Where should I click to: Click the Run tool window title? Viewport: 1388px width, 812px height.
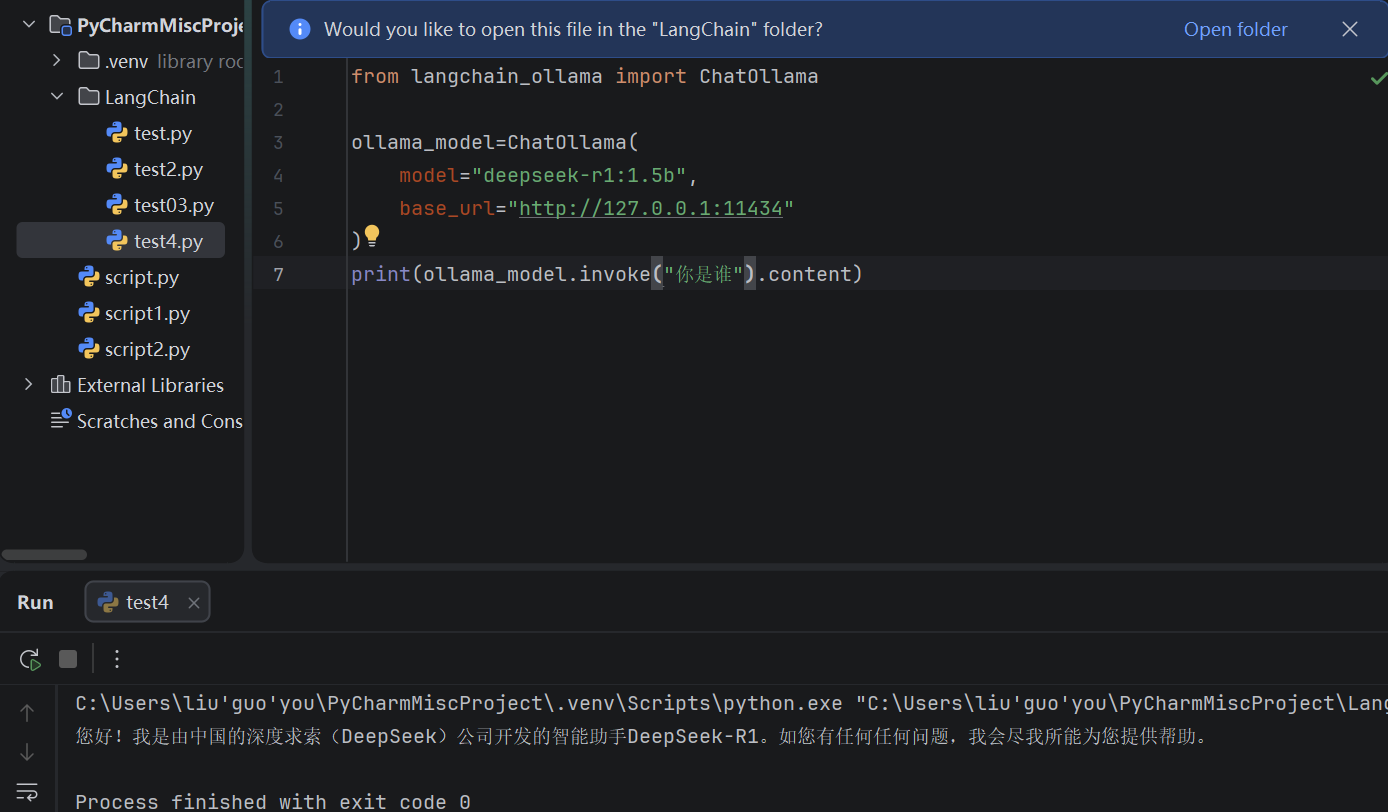pos(35,602)
